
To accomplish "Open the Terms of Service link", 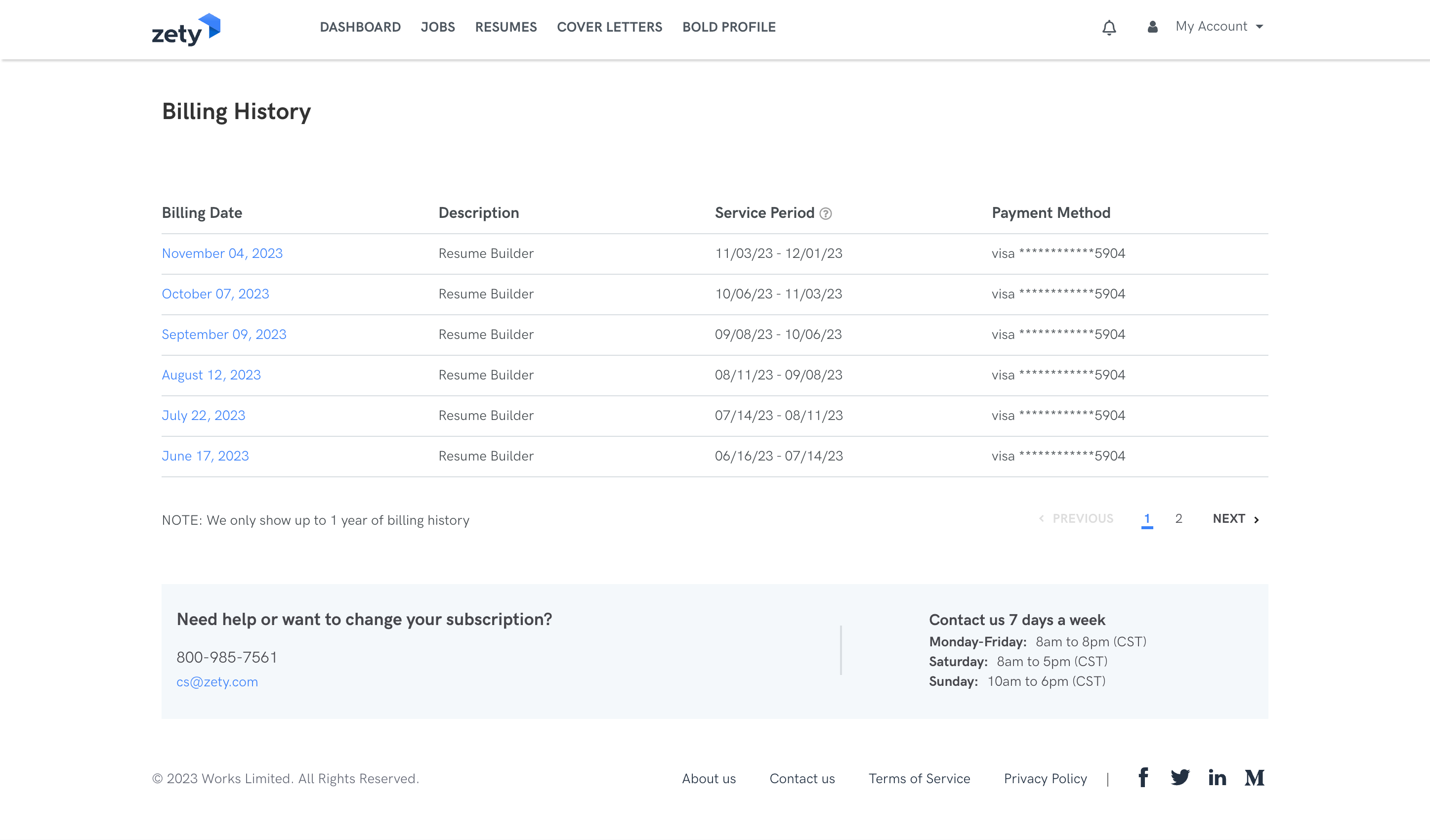I will (919, 779).
